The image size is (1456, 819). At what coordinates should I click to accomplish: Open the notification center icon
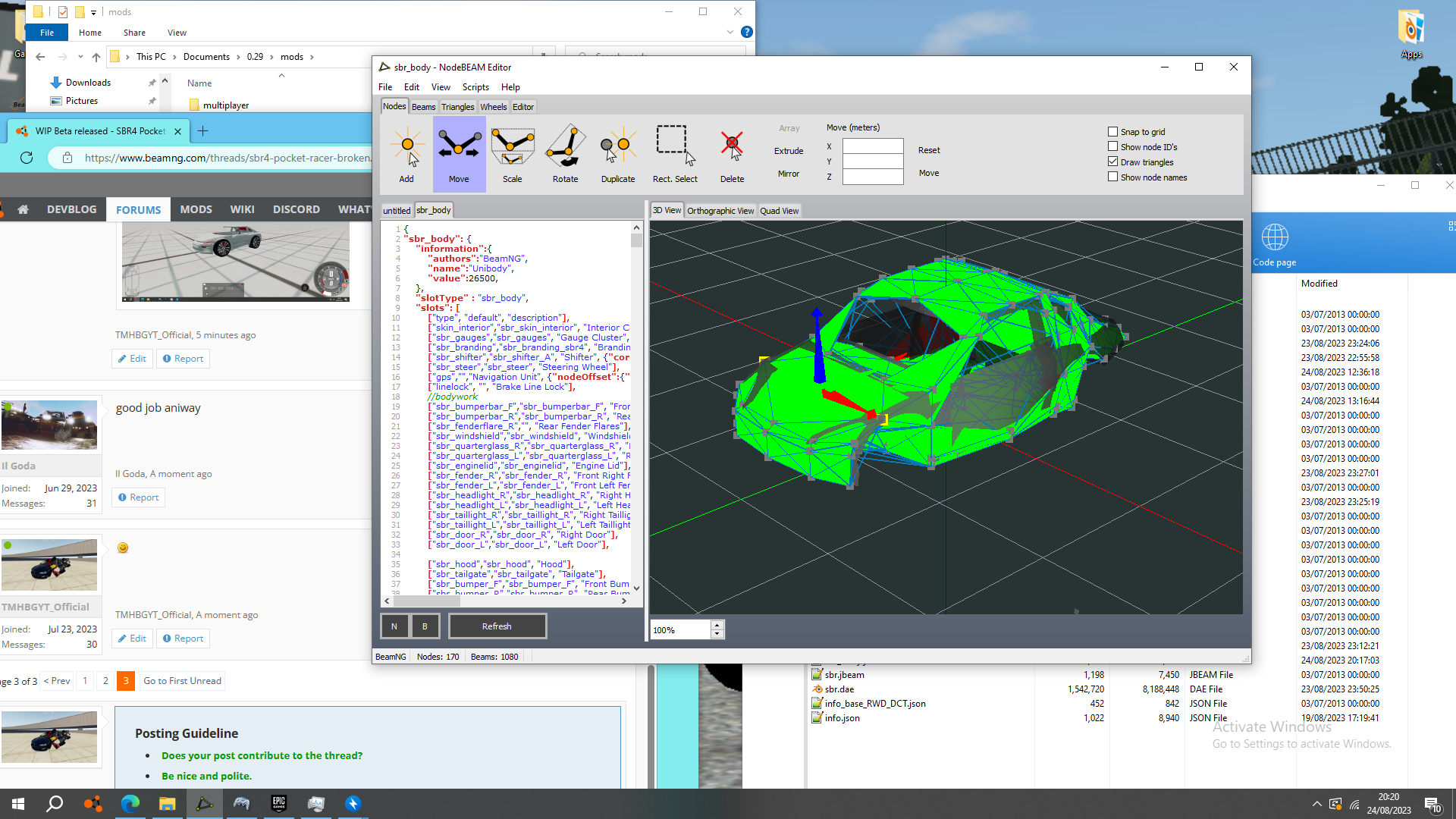coord(1432,804)
